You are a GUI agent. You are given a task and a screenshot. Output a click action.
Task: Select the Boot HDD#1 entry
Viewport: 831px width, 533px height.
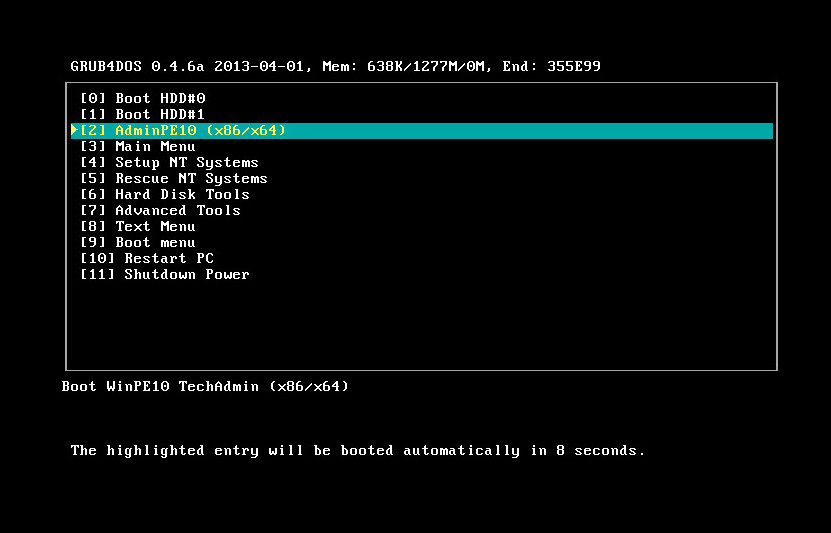coord(148,115)
